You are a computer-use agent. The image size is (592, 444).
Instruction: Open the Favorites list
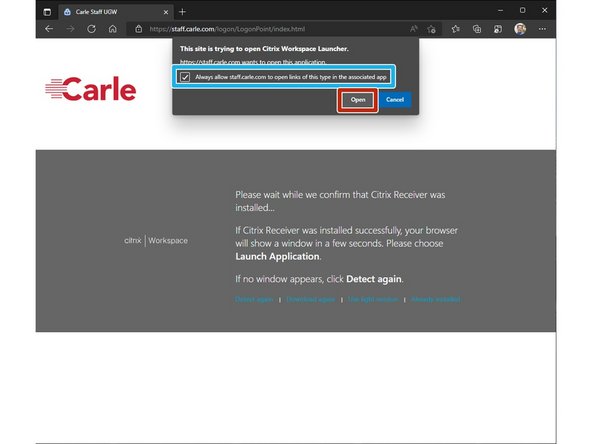coord(456,29)
